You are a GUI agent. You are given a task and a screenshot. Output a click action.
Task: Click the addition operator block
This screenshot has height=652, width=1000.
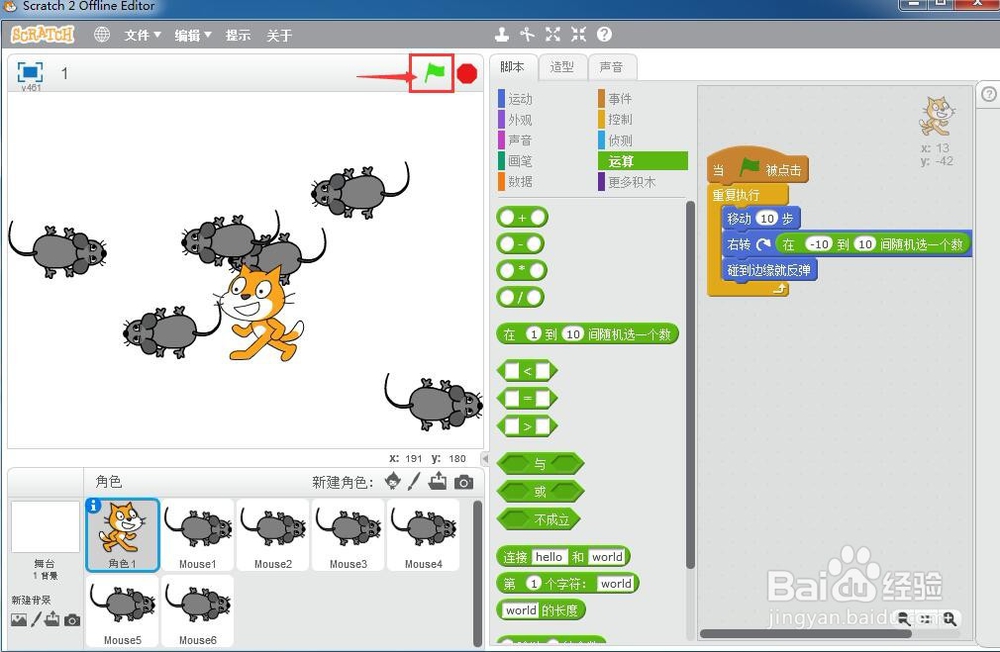click(522, 218)
